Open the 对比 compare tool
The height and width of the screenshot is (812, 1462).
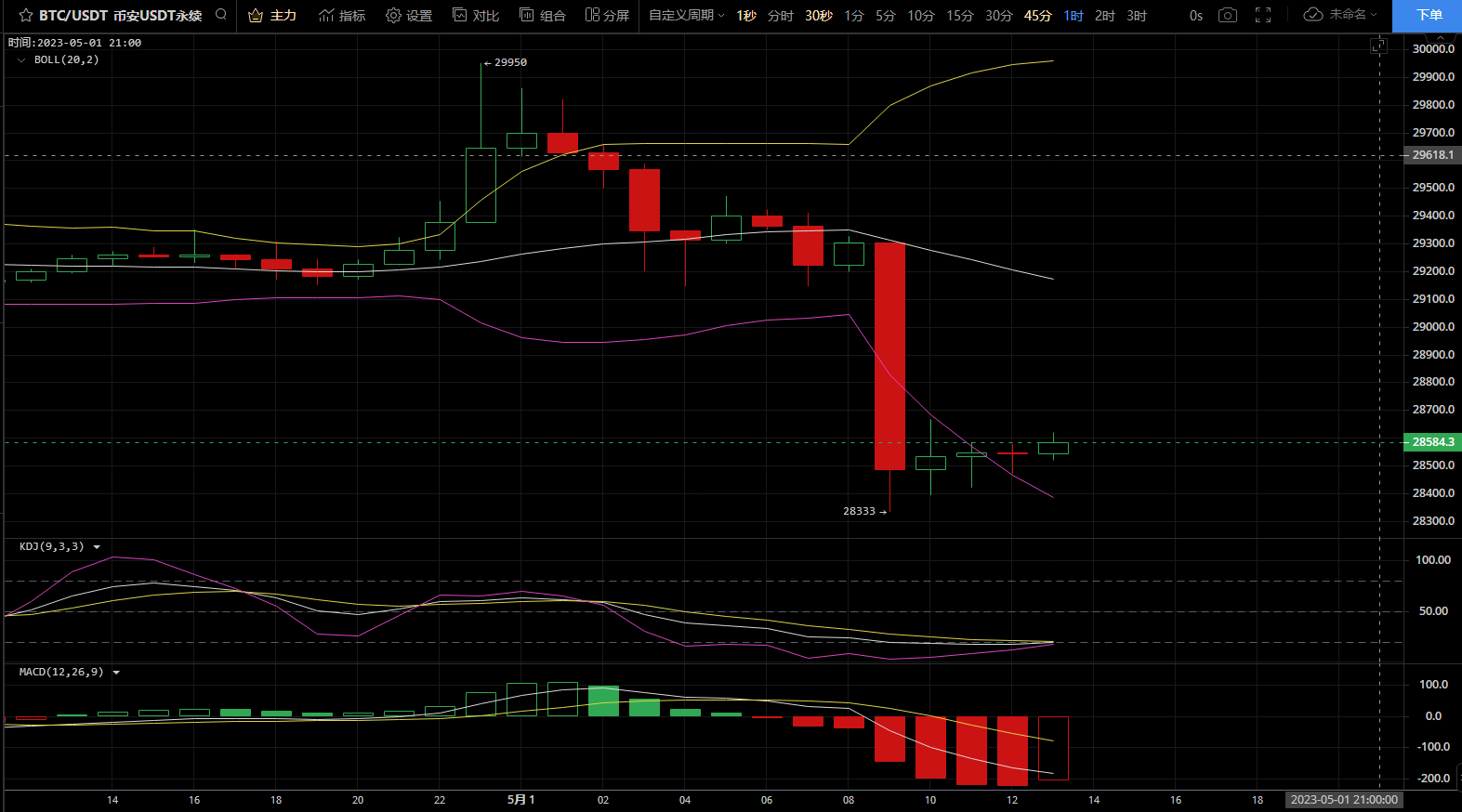(476, 15)
